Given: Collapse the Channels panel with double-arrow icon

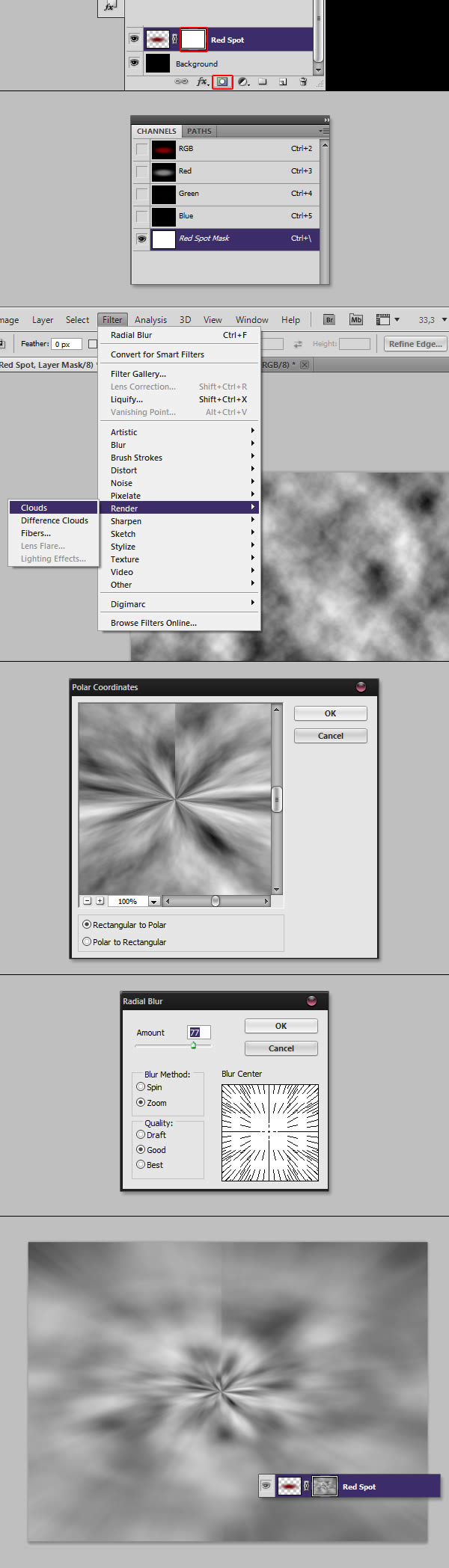Looking at the screenshot, I should 326,120.
